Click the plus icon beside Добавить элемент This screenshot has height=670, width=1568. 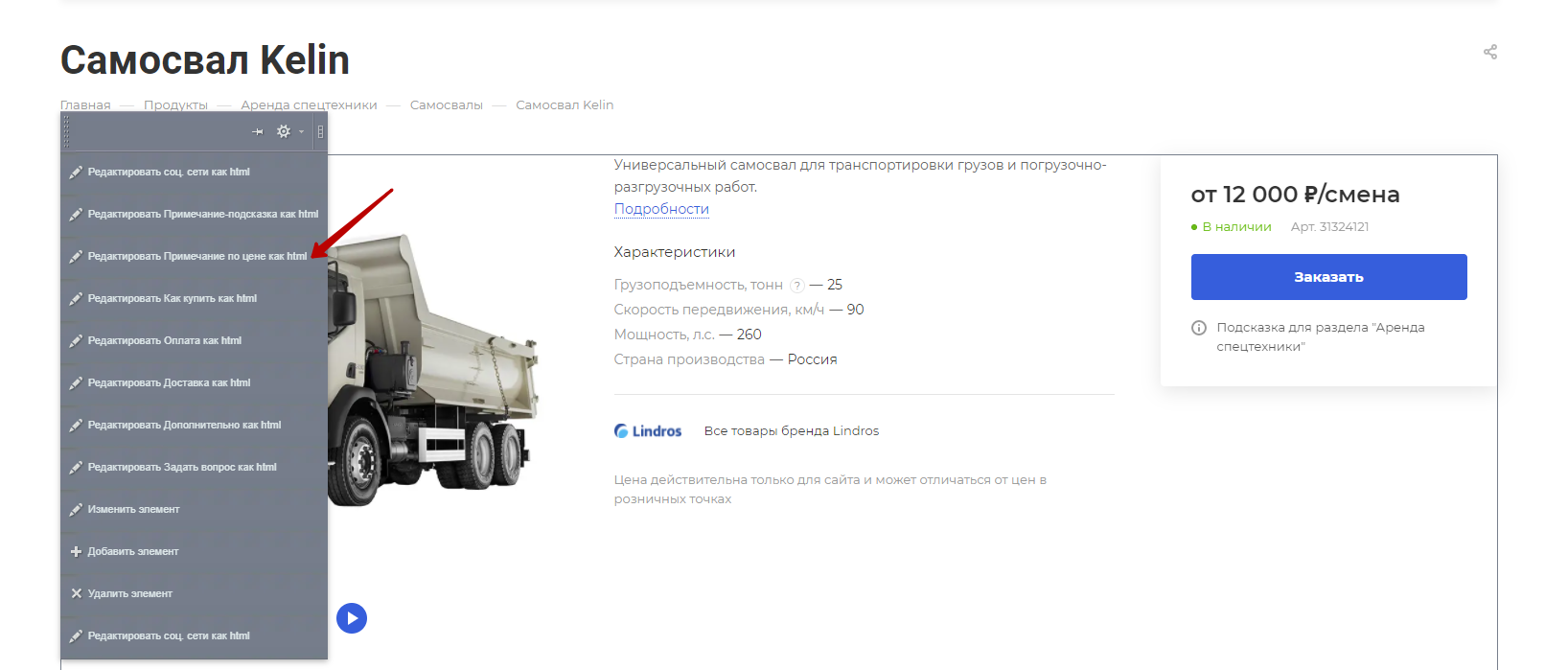pos(76,552)
